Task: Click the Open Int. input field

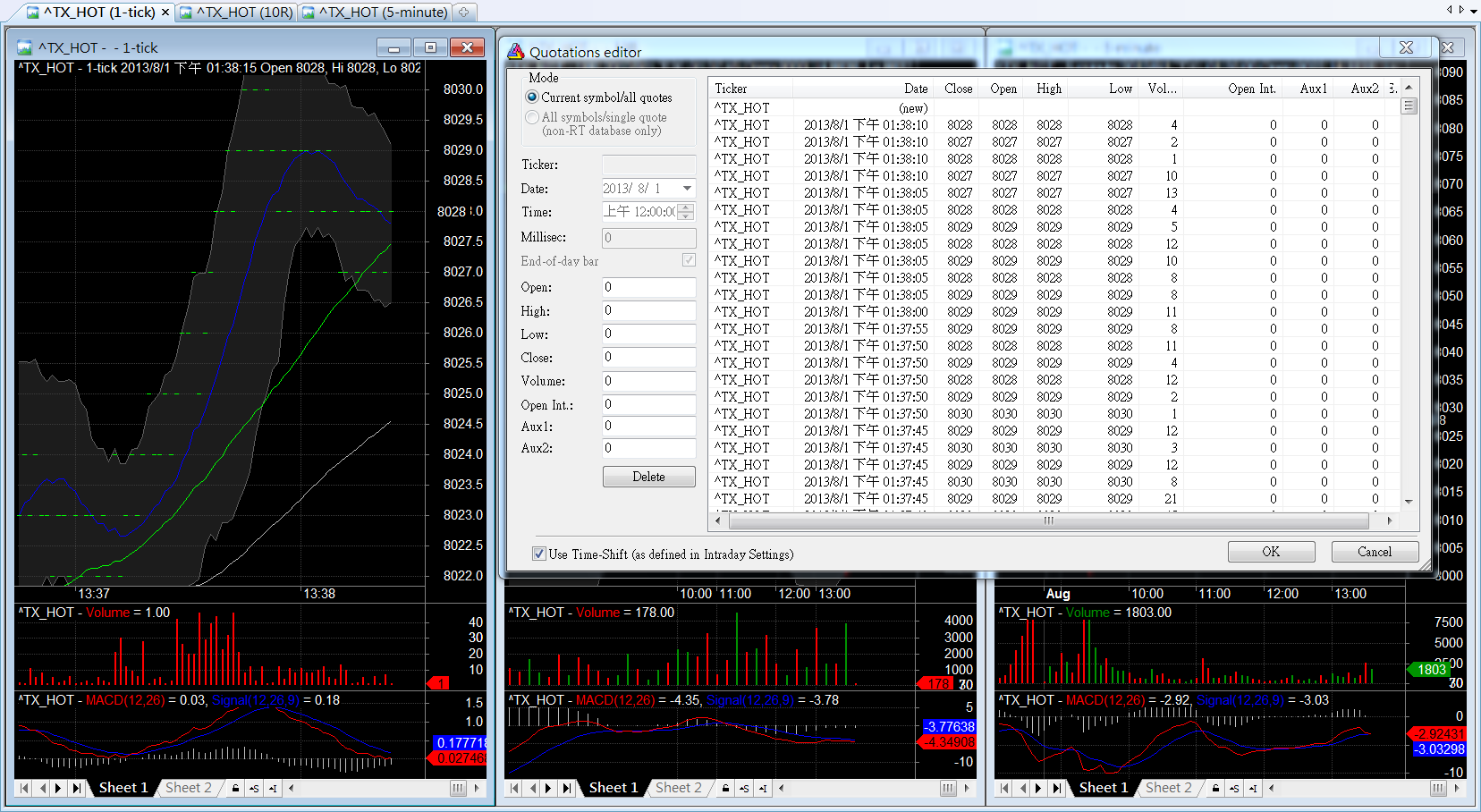Action: tap(648, 404)
